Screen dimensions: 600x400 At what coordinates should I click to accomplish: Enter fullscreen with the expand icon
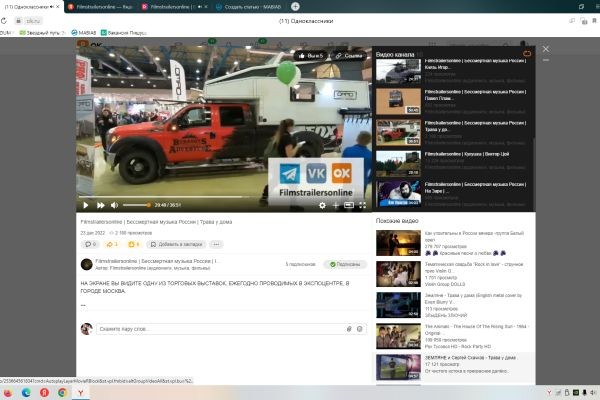pos(362,206)
